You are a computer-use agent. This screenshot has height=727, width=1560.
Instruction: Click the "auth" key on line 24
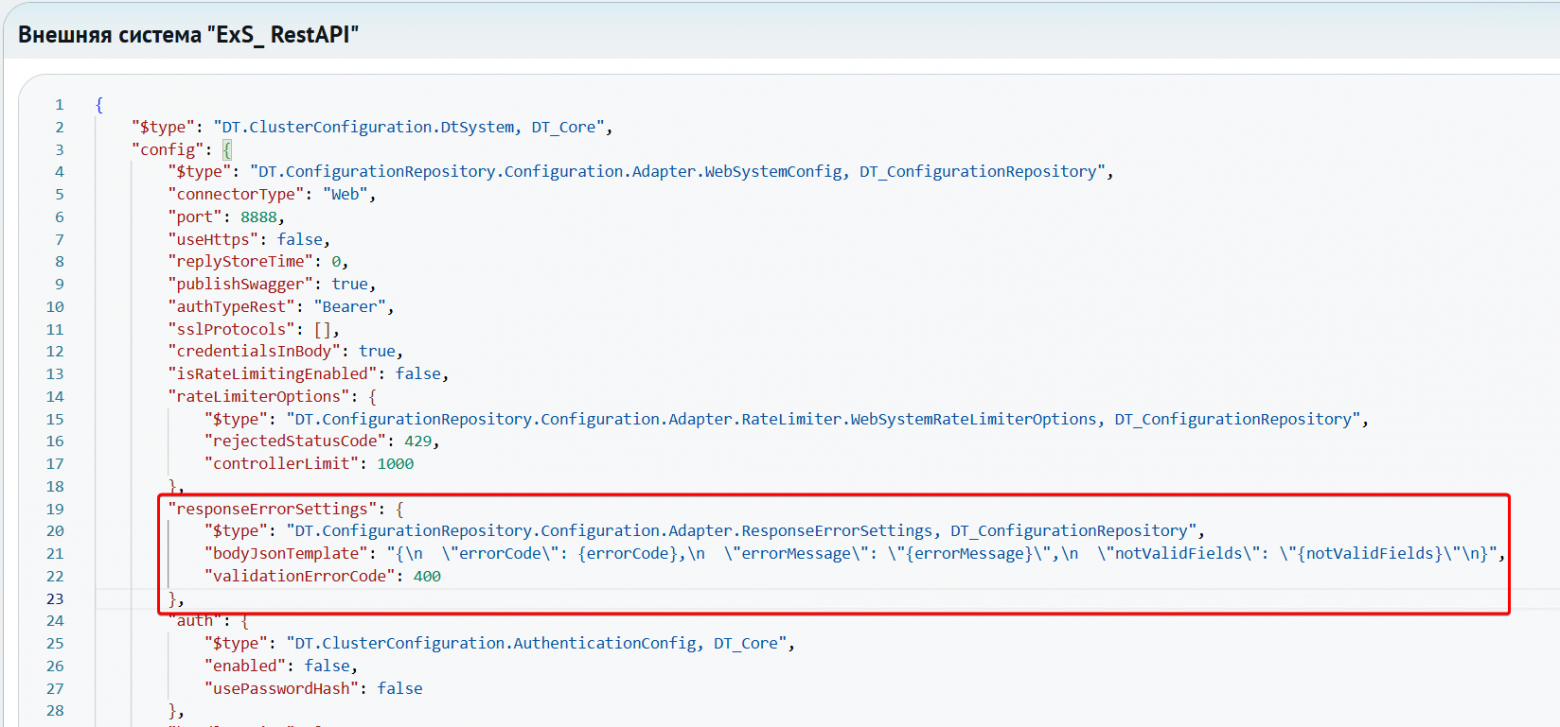click(x=197, y=621)
